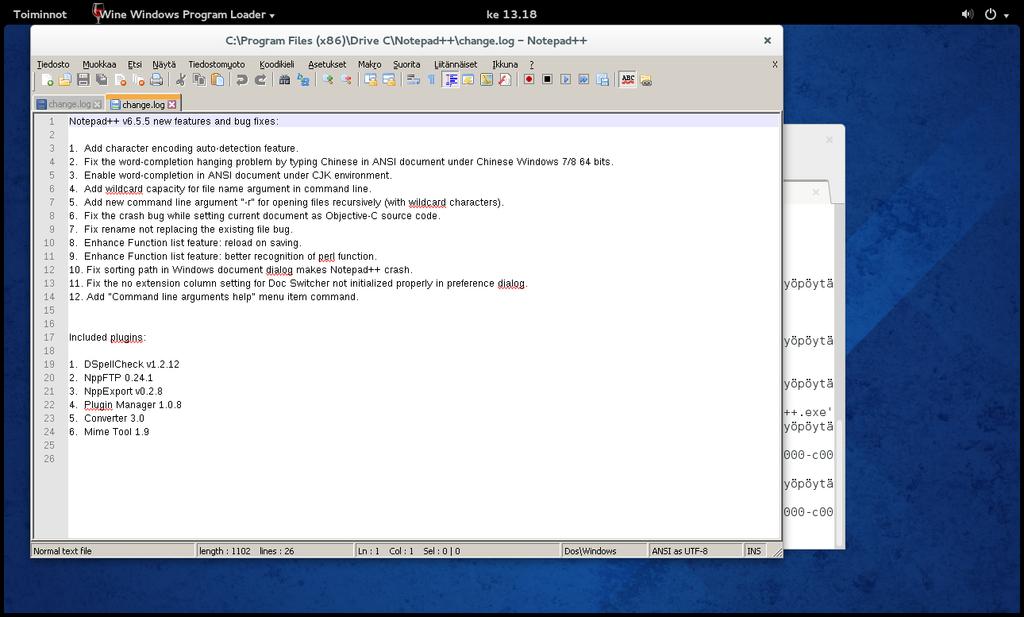
Task: Open the Tiedostomuoto menu
Action: coord(217,64)
